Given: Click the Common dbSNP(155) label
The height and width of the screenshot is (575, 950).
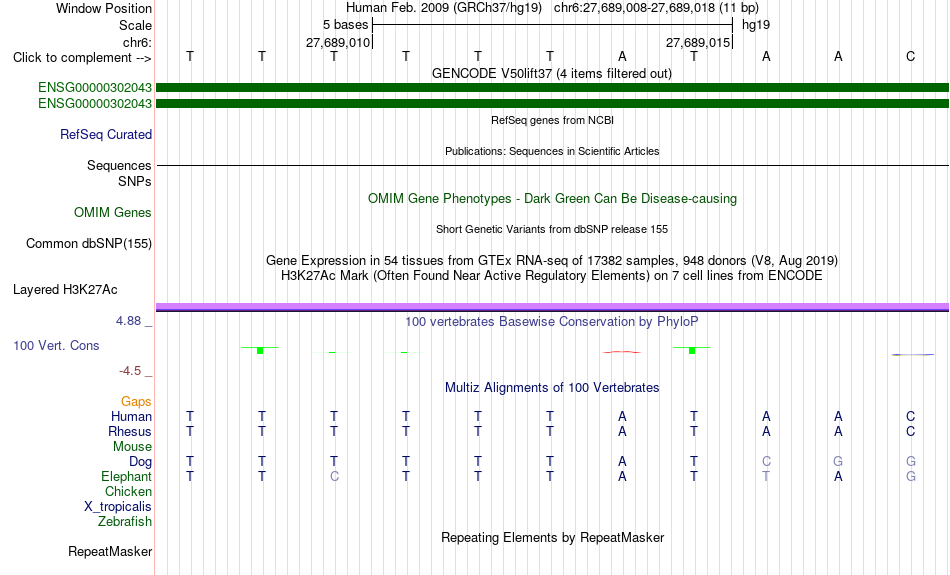Looking at the screenshot, I should click(x=88, y=244).
